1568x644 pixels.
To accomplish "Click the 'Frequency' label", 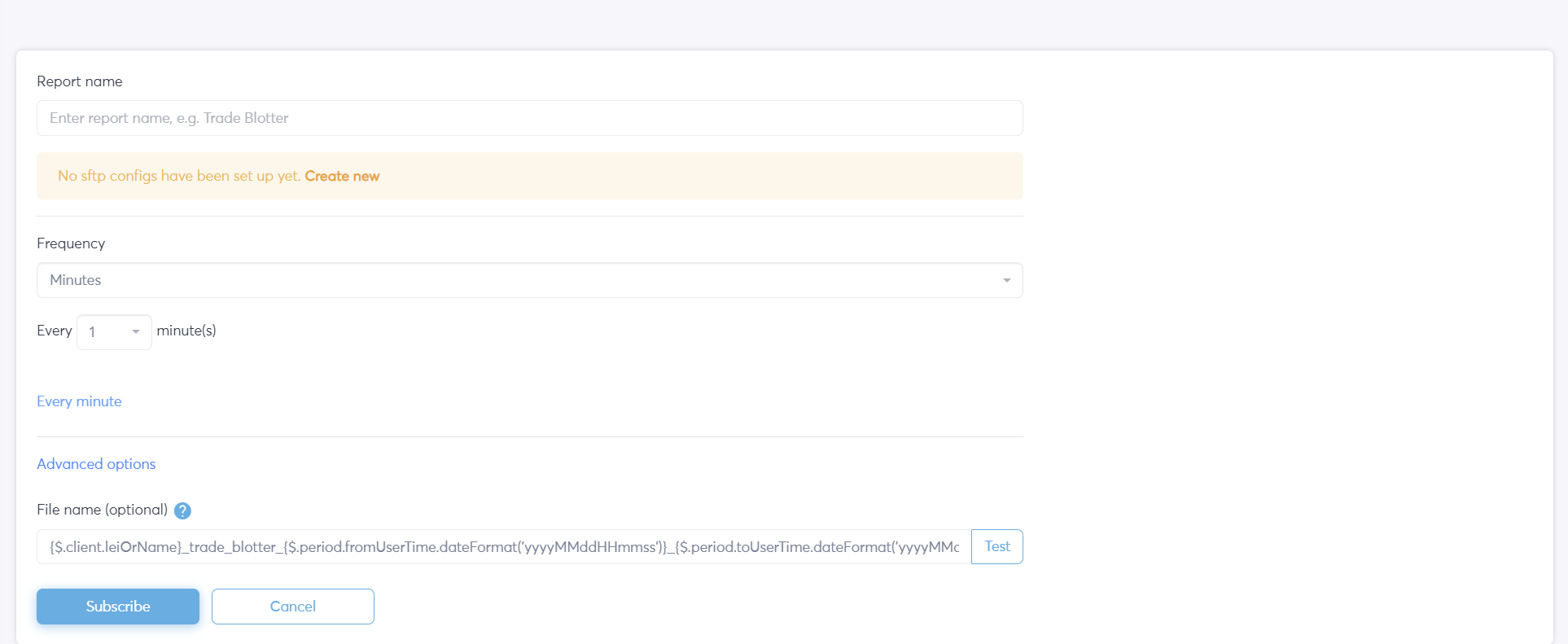I will 71,243.
